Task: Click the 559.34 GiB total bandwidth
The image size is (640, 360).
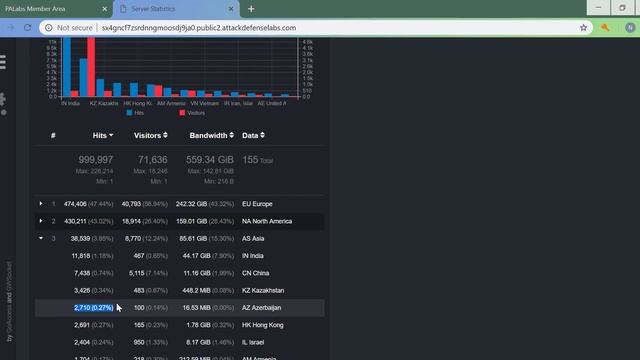Action: (210, 160)
